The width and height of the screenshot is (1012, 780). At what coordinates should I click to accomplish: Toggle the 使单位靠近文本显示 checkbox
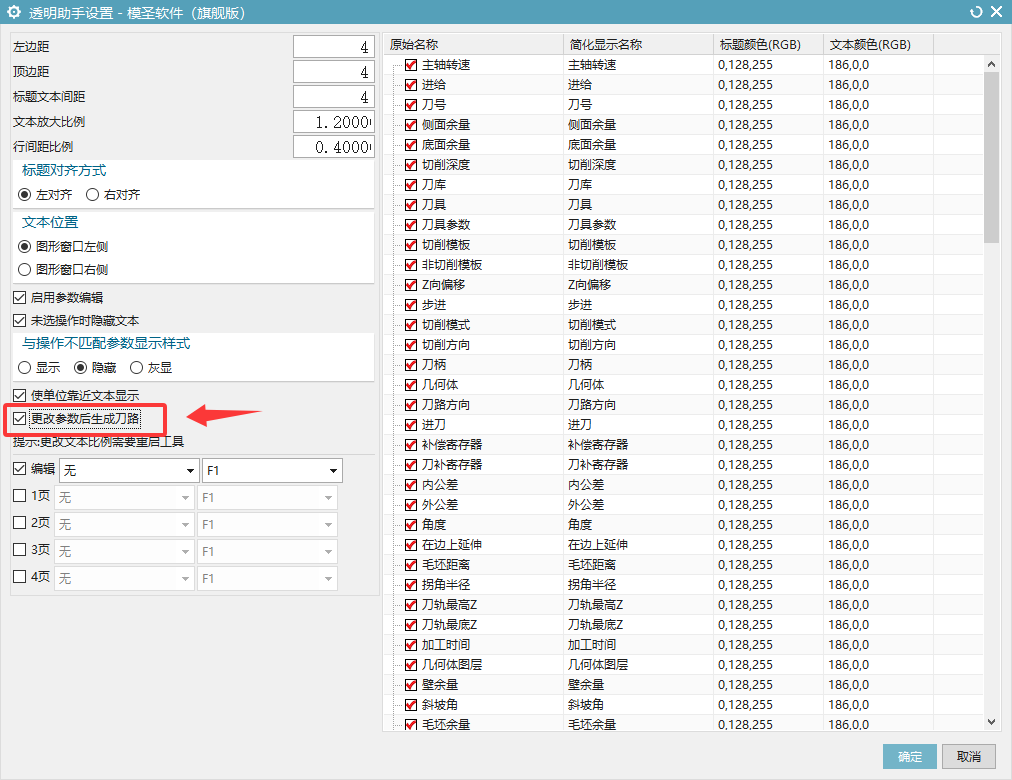click(x=19, y=395)
